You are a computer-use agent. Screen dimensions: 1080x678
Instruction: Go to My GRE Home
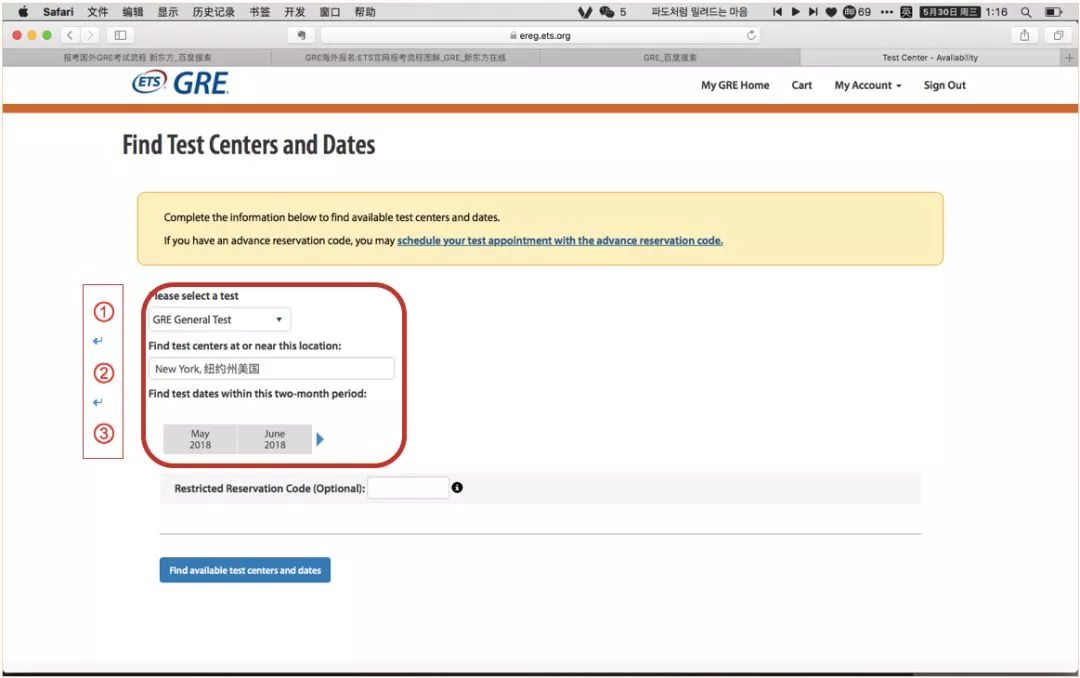coord(735,85)
